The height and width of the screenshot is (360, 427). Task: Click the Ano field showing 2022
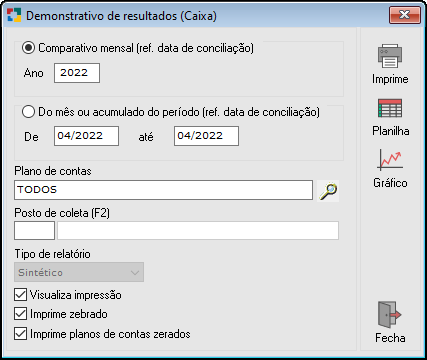coord(77,73)
